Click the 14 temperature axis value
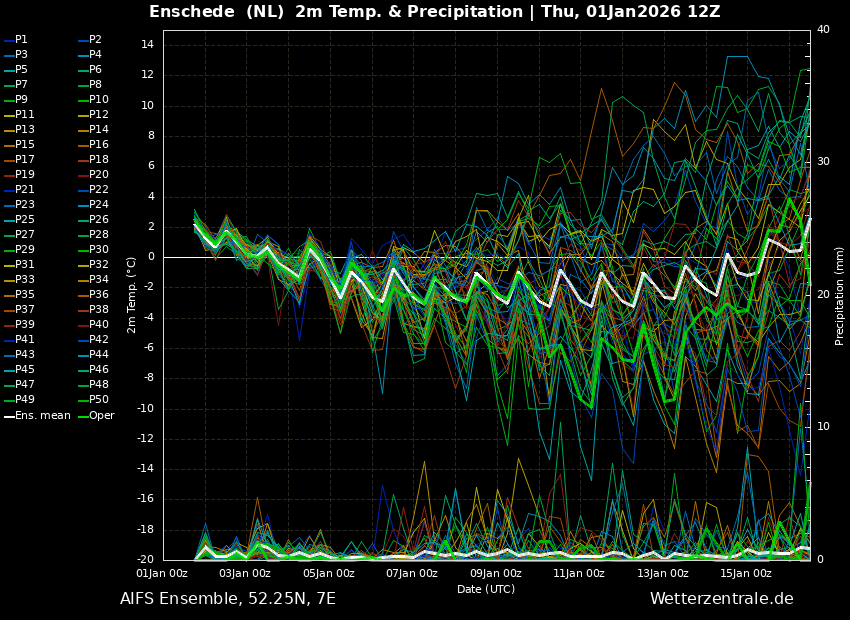Image resolution: width=850 pixels, height=620 pixels. [x=148, y=45]
